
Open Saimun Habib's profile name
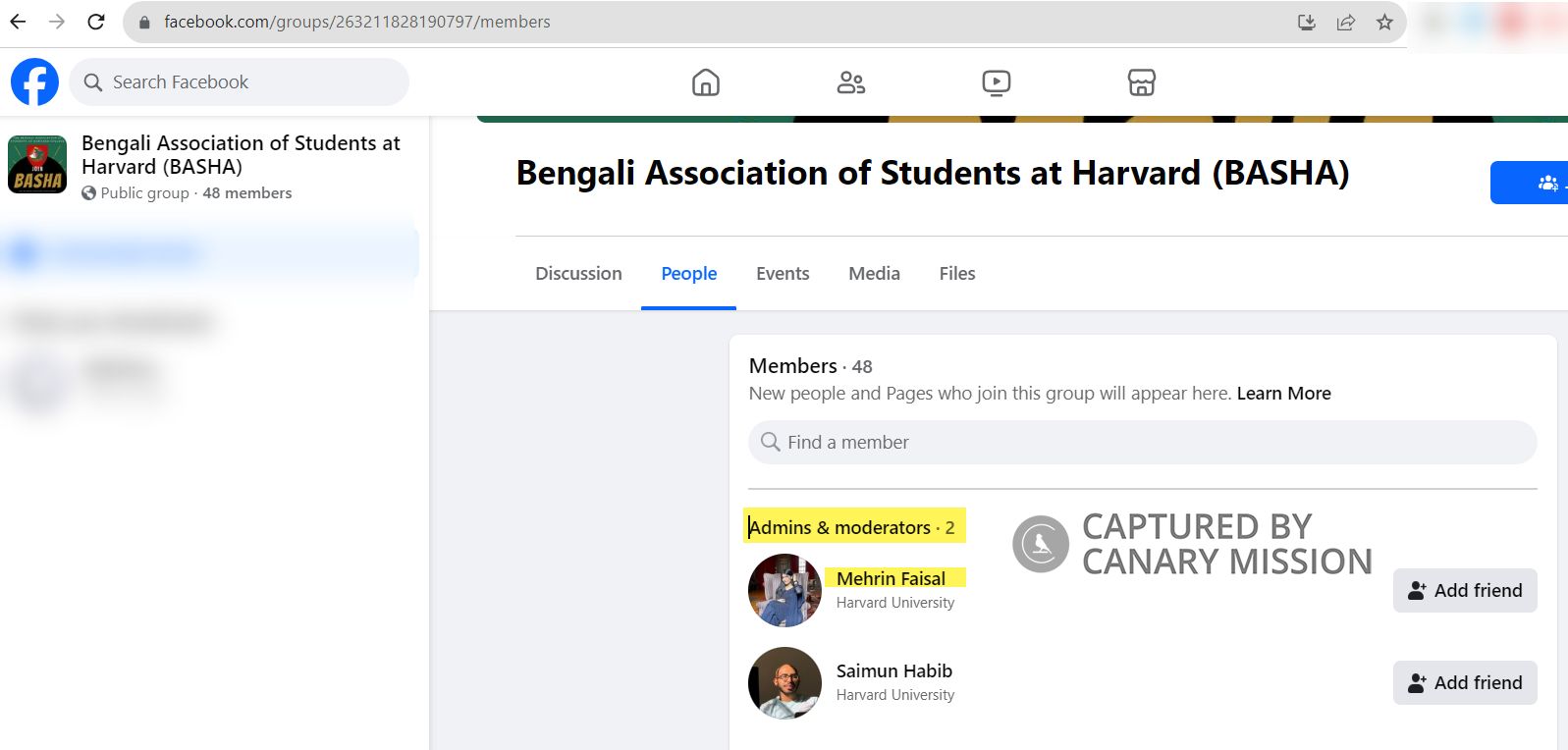pyautogui.click(x=894, y=670)
